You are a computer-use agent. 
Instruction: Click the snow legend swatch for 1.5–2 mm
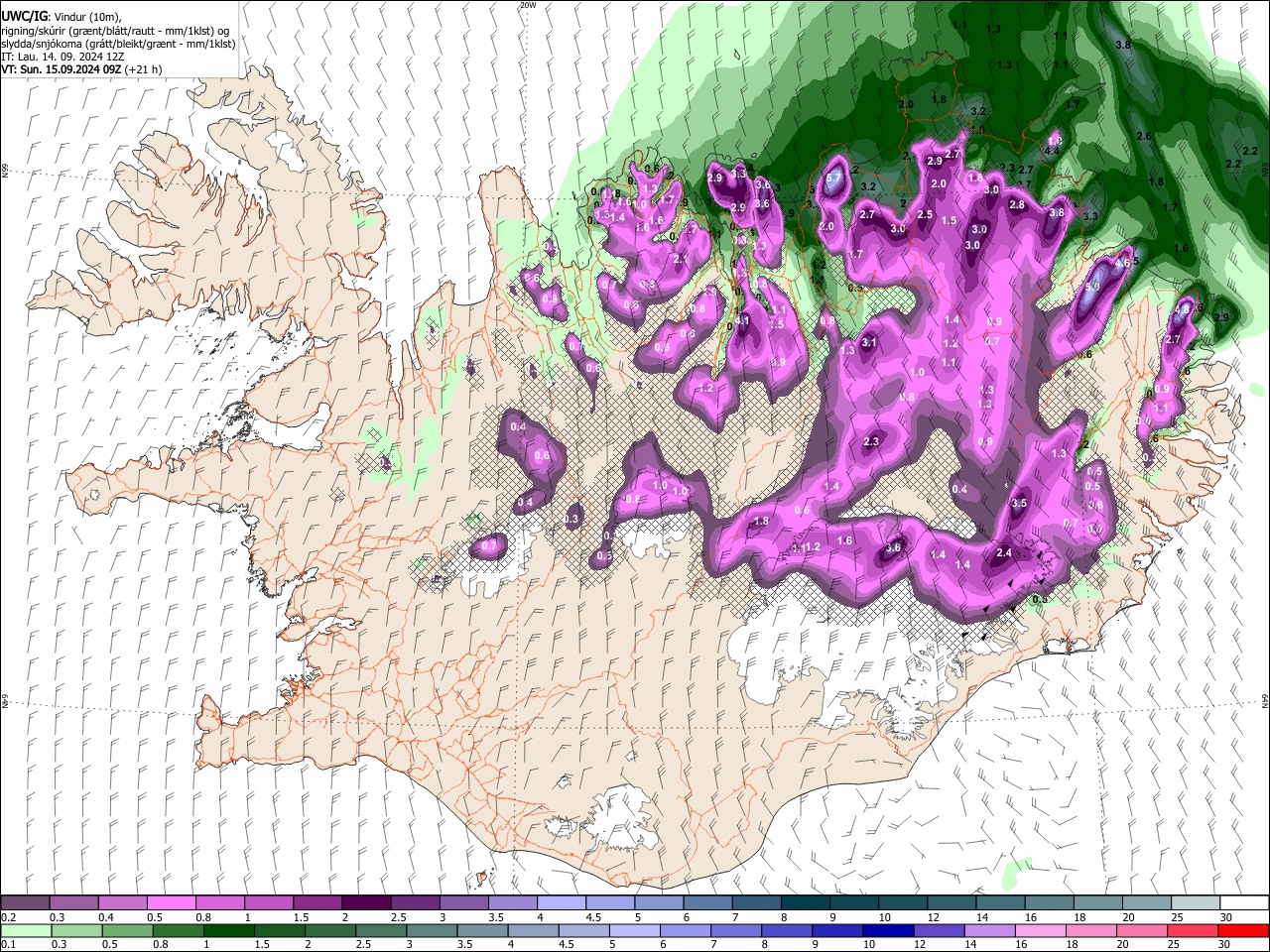click(317, 902)
